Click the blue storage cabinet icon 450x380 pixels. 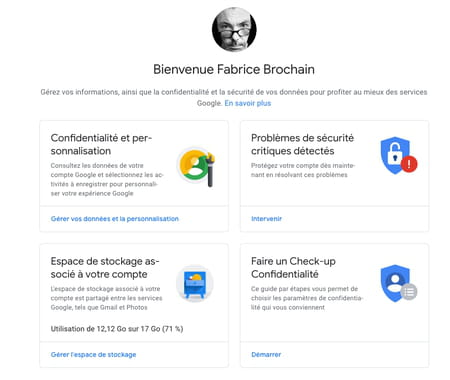click(x=195, y=284)
